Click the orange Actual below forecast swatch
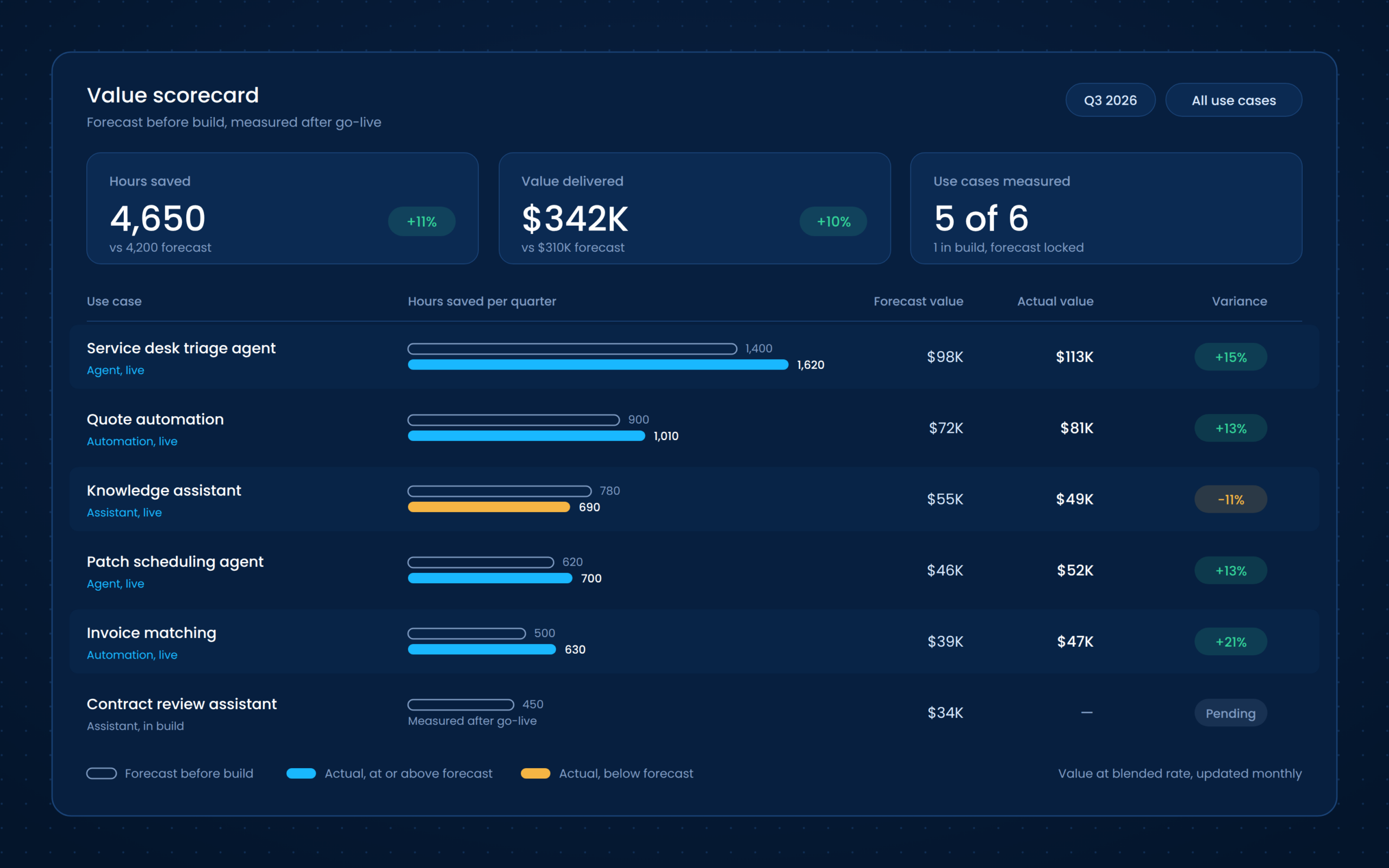 coord(536,773)
